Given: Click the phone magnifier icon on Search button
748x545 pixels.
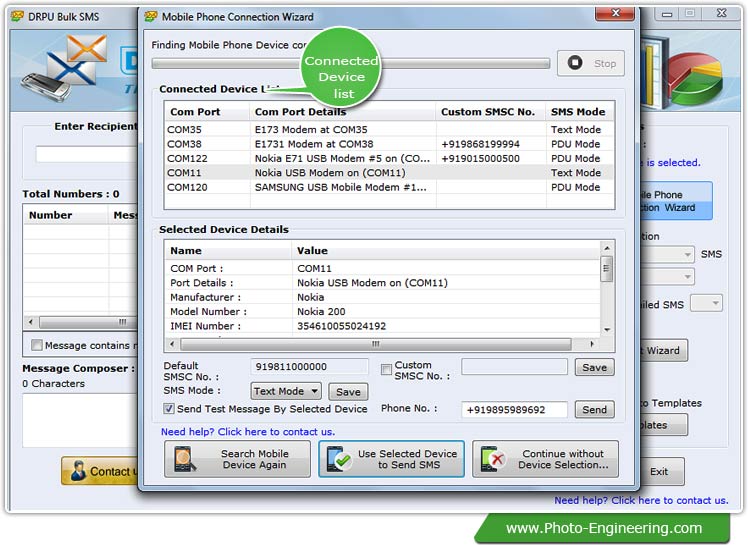Looking at the screenshot, I should (x=185, y=459).
